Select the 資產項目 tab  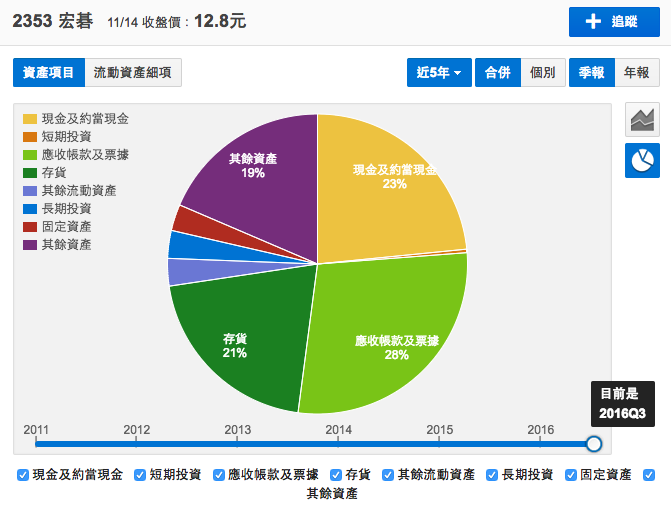click(x=48, y=72)
